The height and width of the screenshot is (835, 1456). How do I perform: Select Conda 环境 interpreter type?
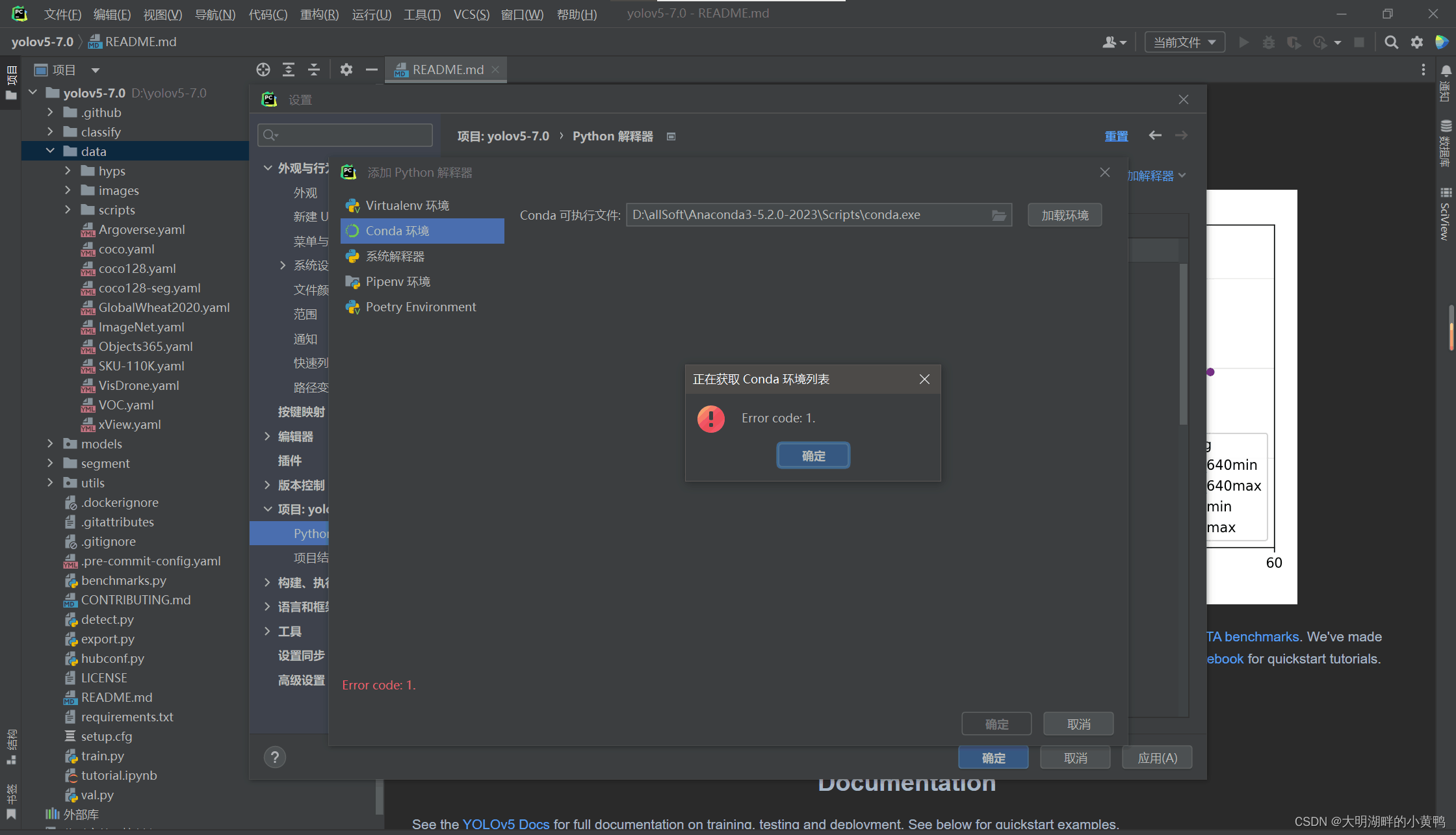(x=422, y=231)
